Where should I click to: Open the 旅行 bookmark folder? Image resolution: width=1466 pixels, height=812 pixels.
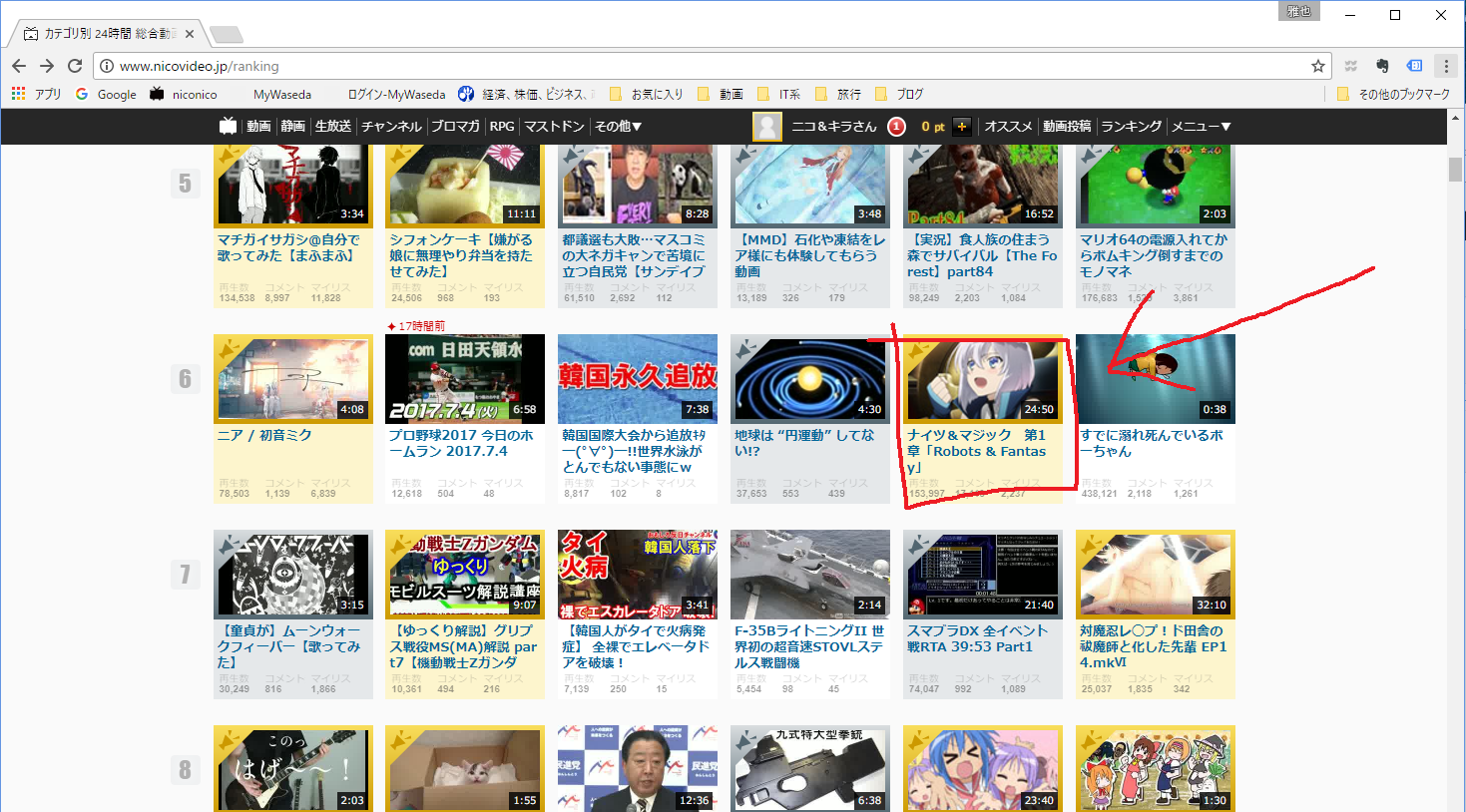838,94
